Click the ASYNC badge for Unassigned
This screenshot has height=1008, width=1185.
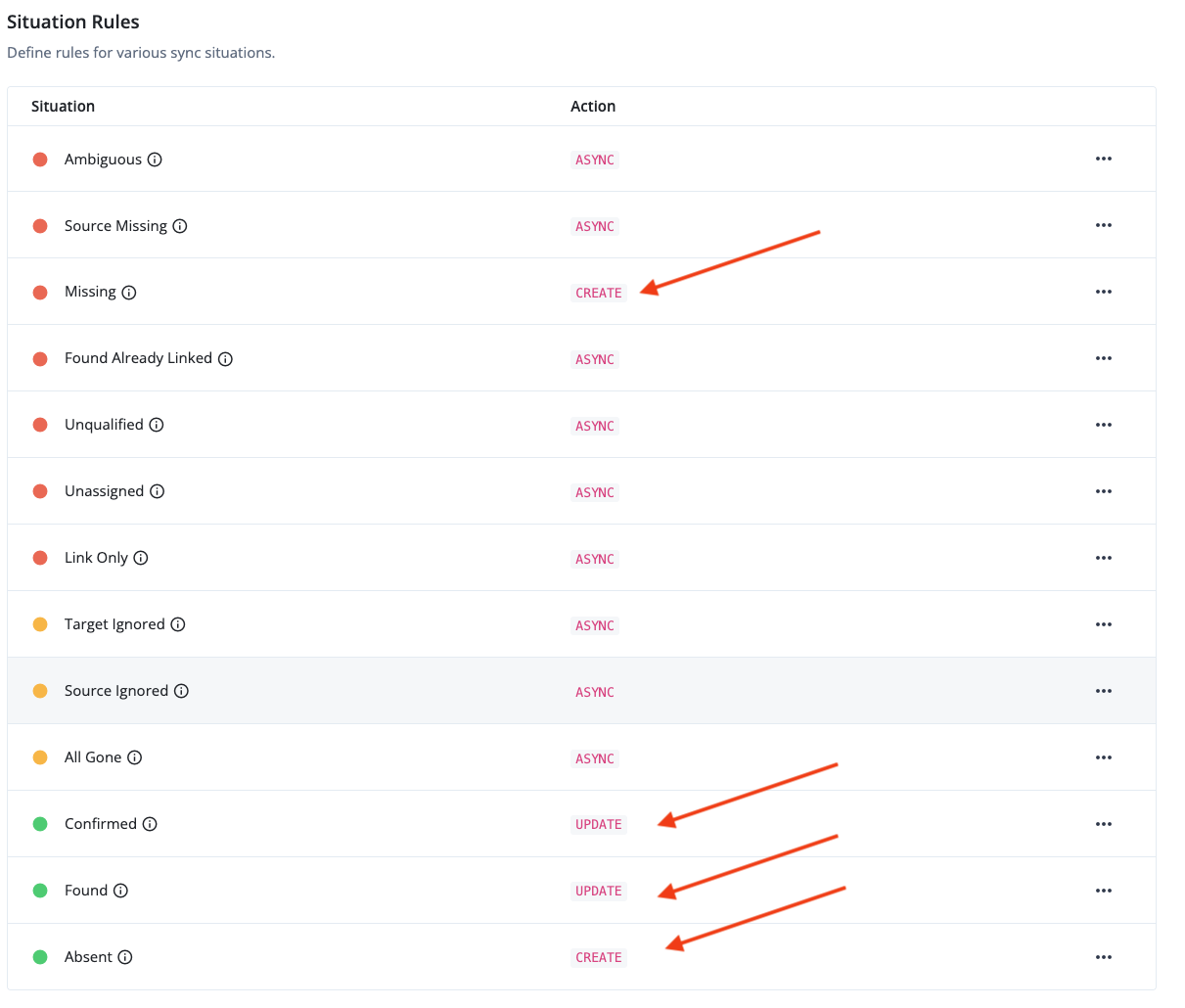pyautogui.click(x=594, y=492)
